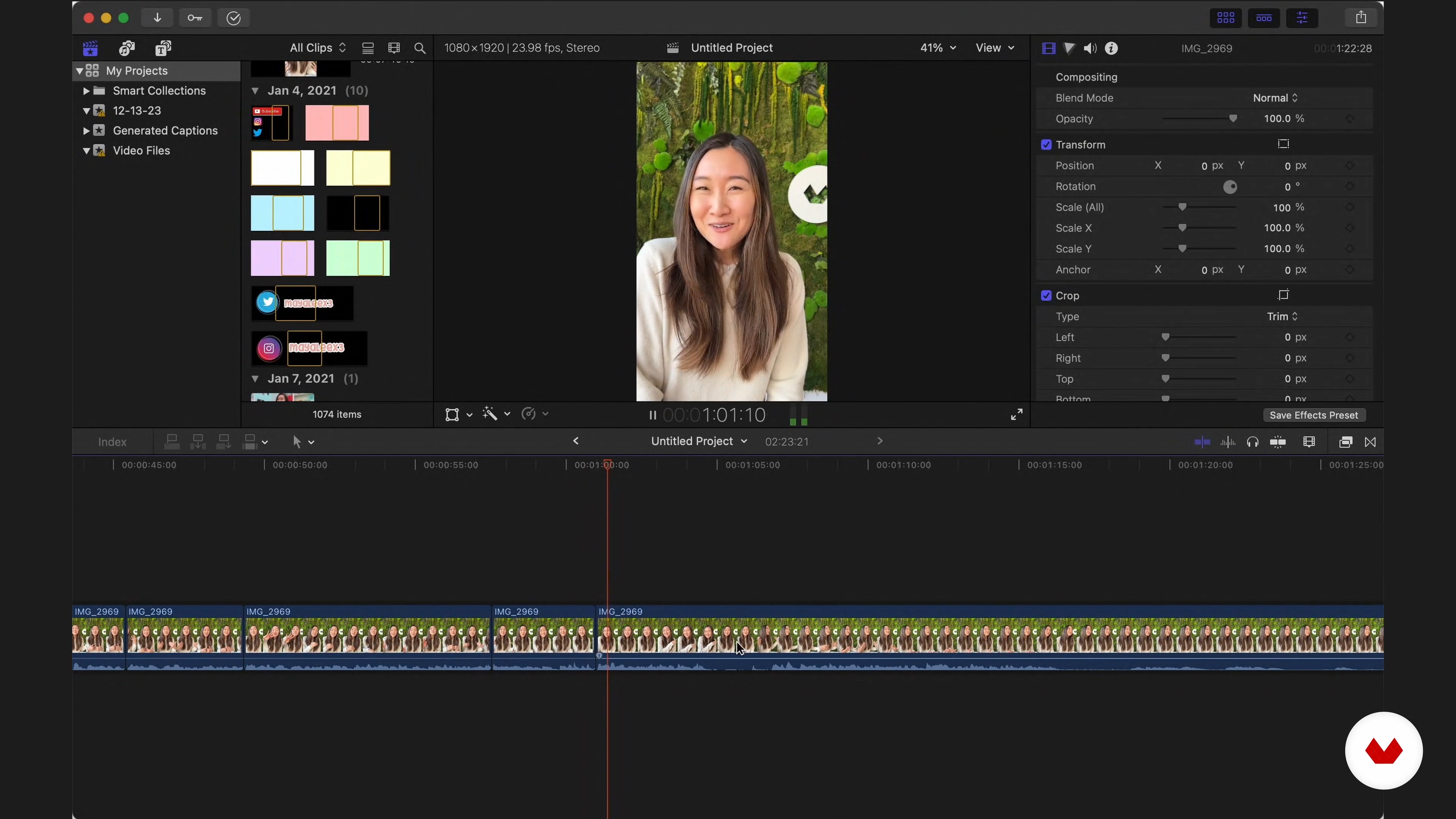Image resolution: width=1456 pixels, height=819 pixels.
Task: Select the Video Files event
Action: point(141,151)
